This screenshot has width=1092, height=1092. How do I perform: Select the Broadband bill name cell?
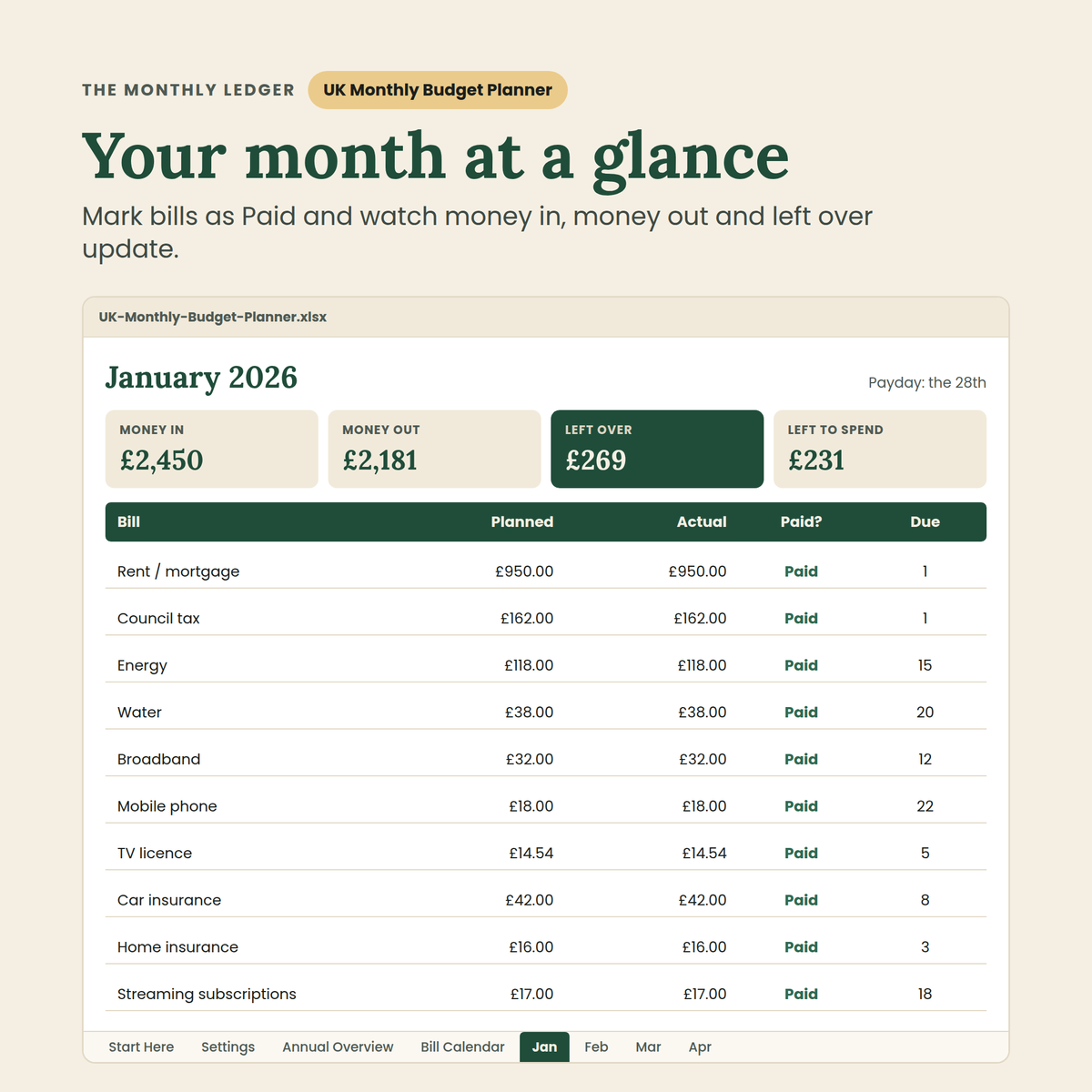[x=158, y=759]
